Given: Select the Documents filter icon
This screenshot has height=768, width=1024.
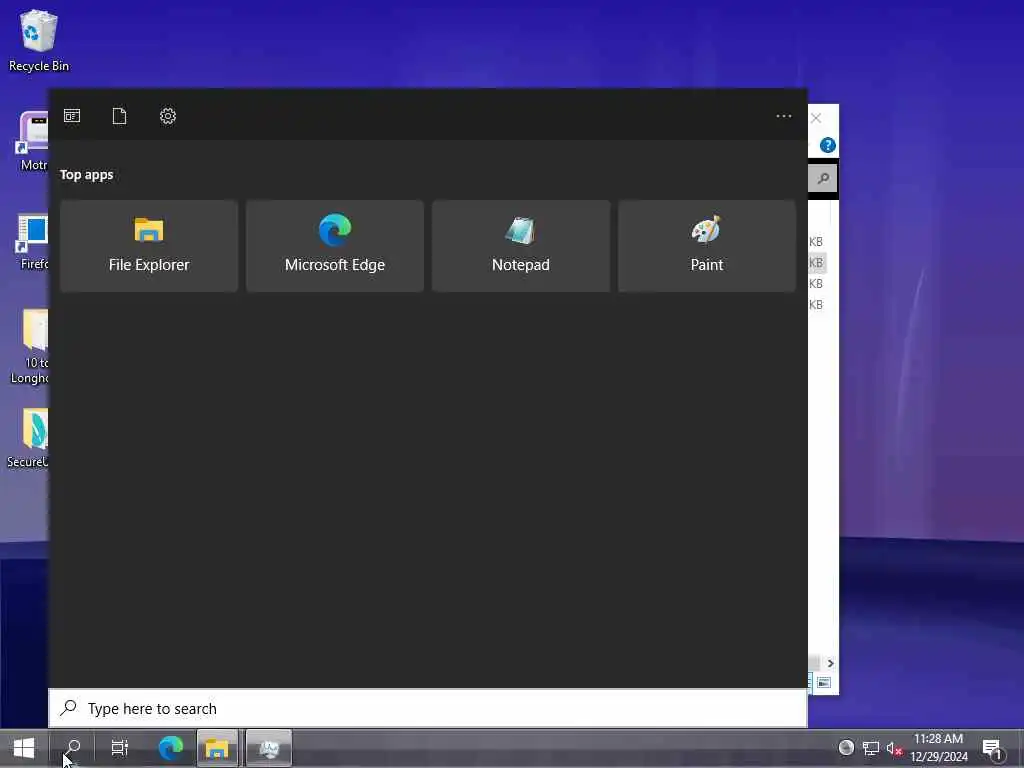Looking at the screenshot, I should pyautogui.click(x=120, y=116).
